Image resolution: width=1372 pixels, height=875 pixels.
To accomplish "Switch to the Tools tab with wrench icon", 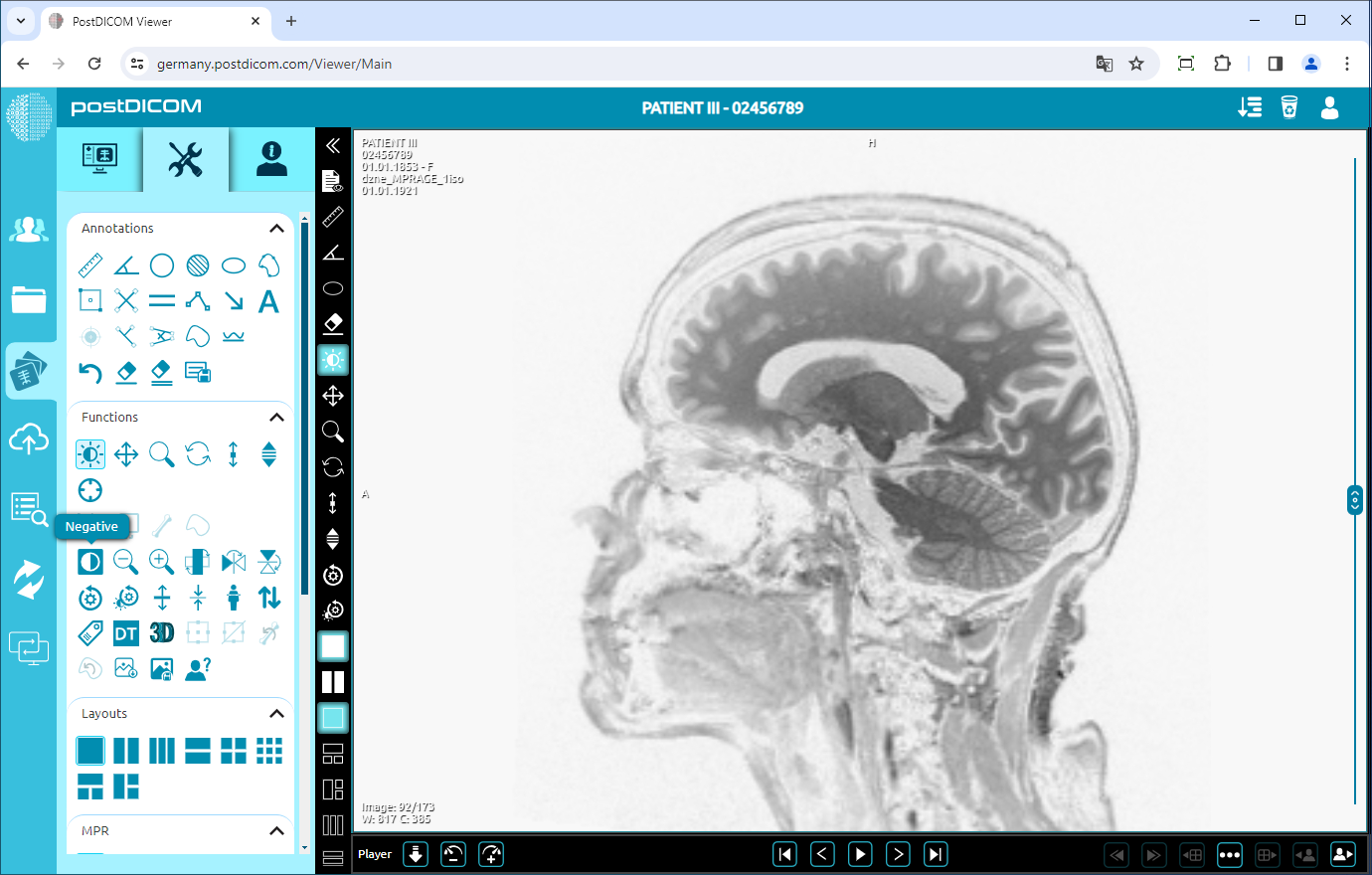I will coord(185,159).
